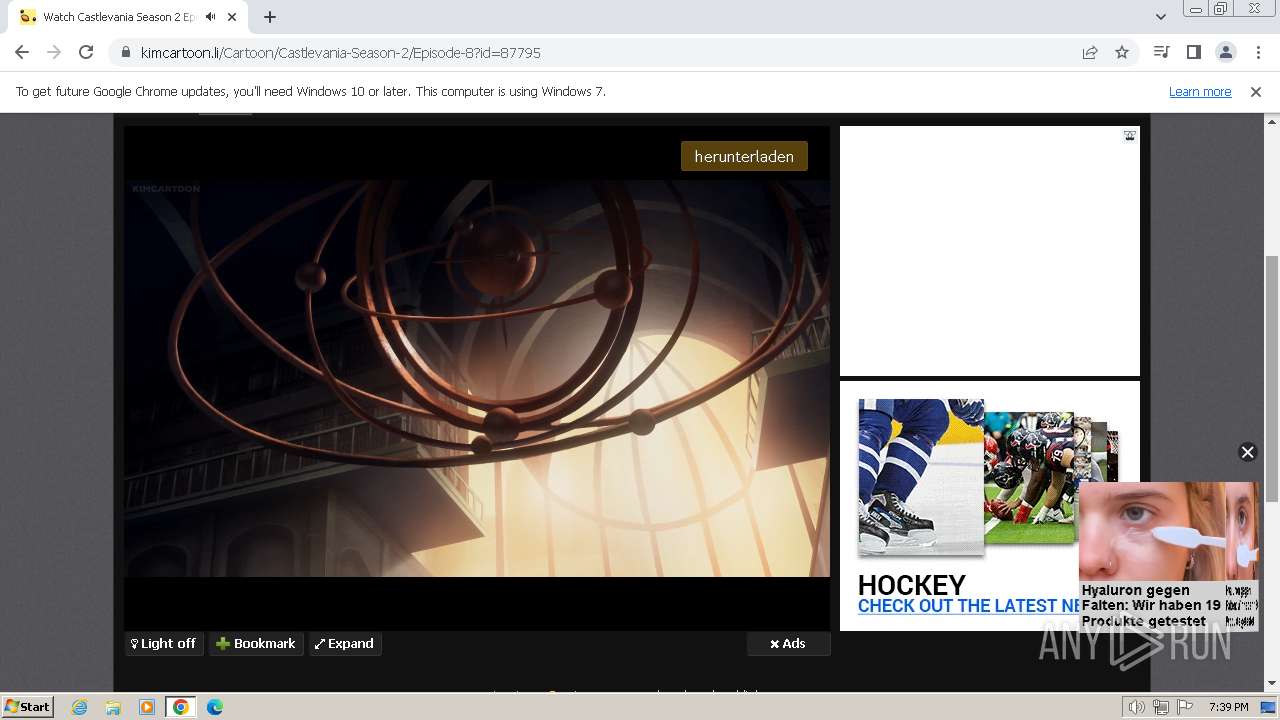Open the Windows Start menu
The width and height of the screenshot is (1280, 720).
[x=28, y=706]
